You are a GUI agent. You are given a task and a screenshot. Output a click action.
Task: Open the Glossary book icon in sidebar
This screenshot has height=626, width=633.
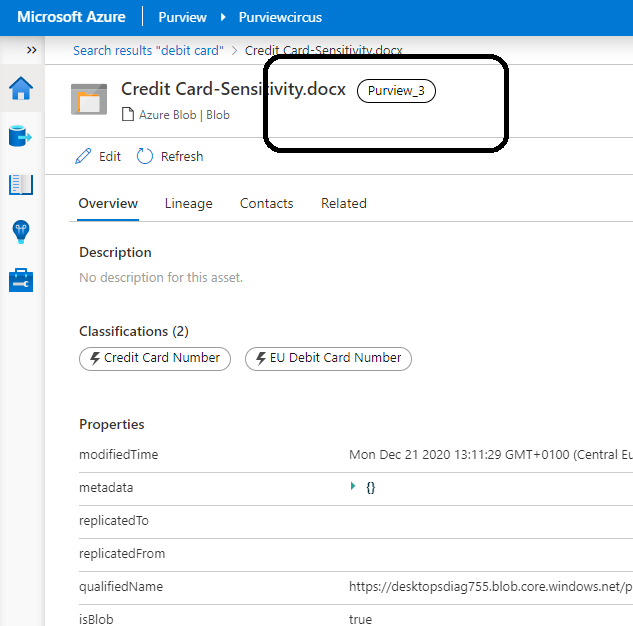[21, 185]
